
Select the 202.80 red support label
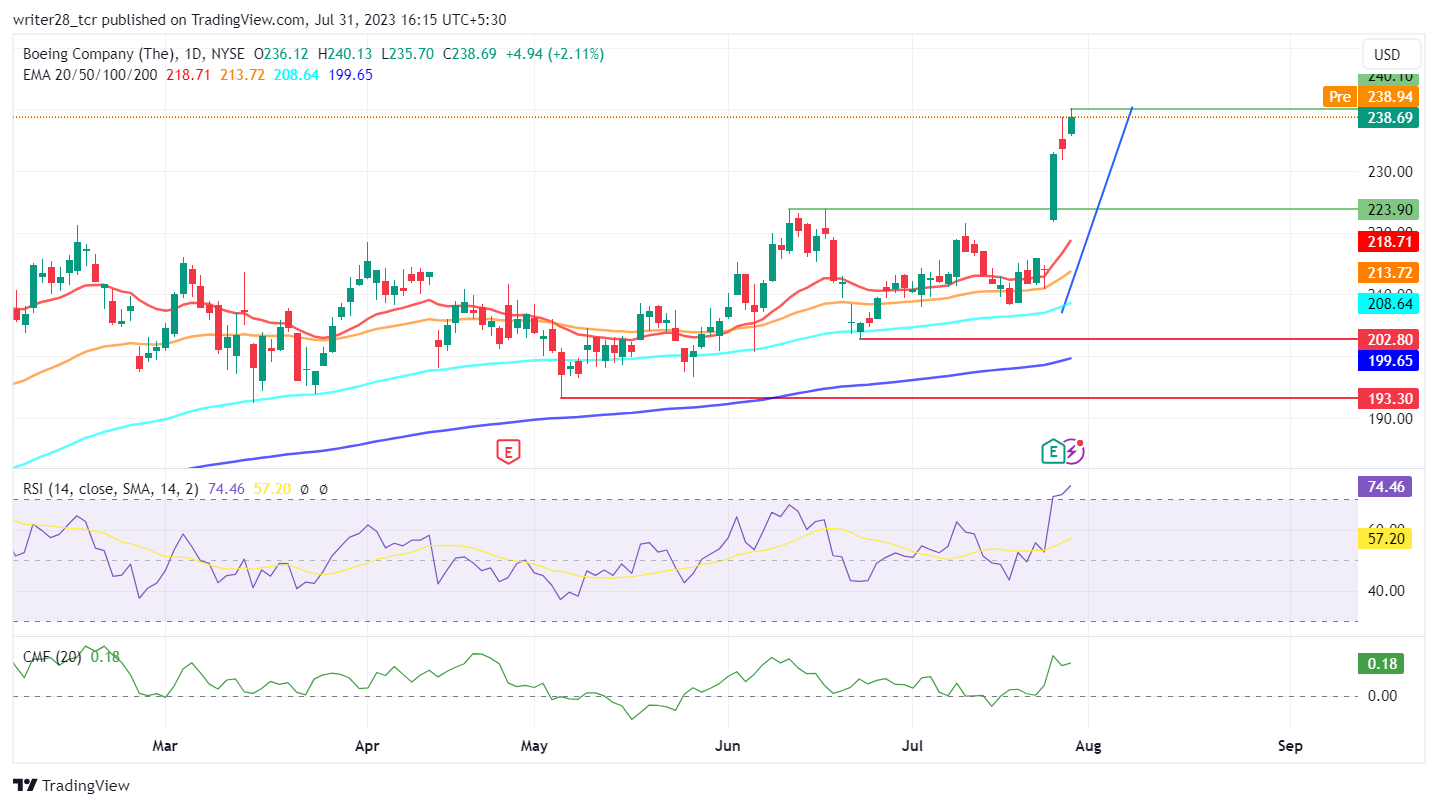click(x=1388, y=339)
